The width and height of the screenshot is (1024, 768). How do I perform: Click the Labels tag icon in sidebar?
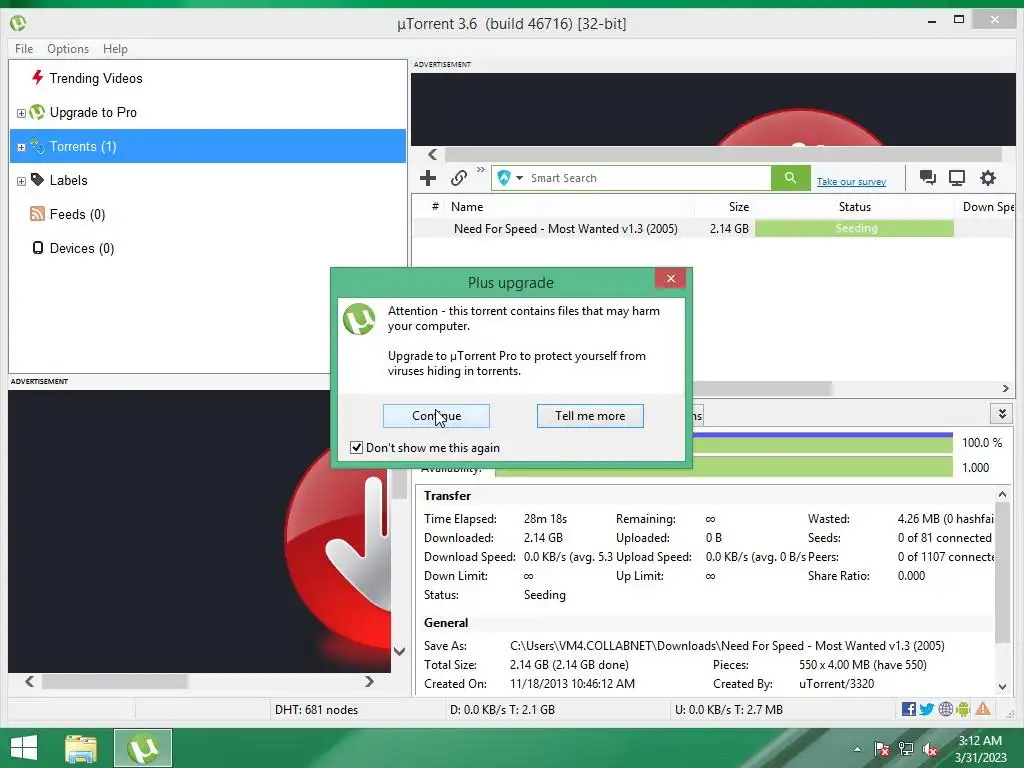37,180
